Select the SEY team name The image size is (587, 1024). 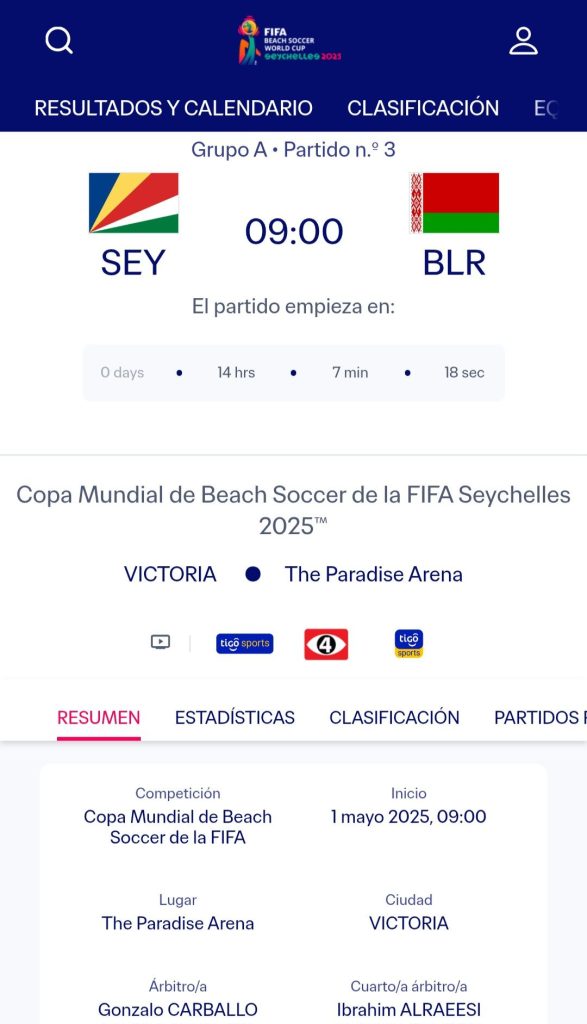(133, 263)
